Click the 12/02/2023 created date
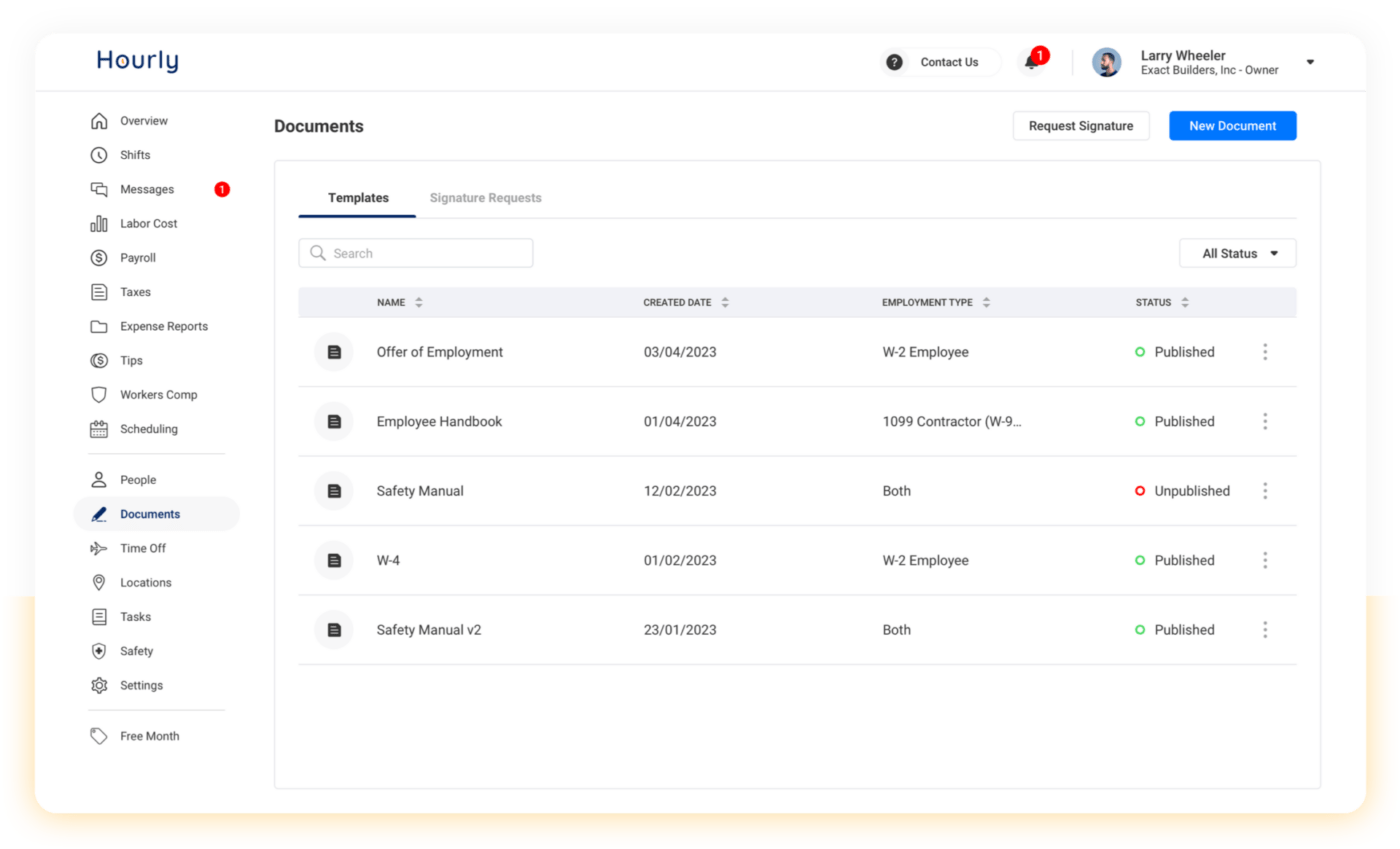 [680, 491]
